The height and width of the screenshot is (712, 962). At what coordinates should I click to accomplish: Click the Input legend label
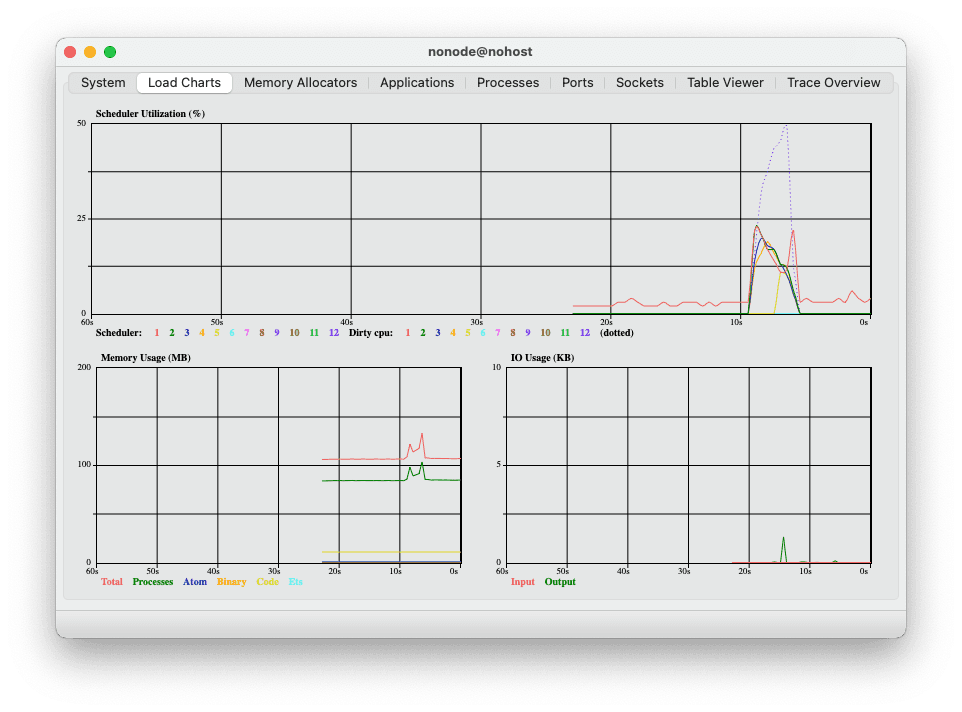(523, 581)
